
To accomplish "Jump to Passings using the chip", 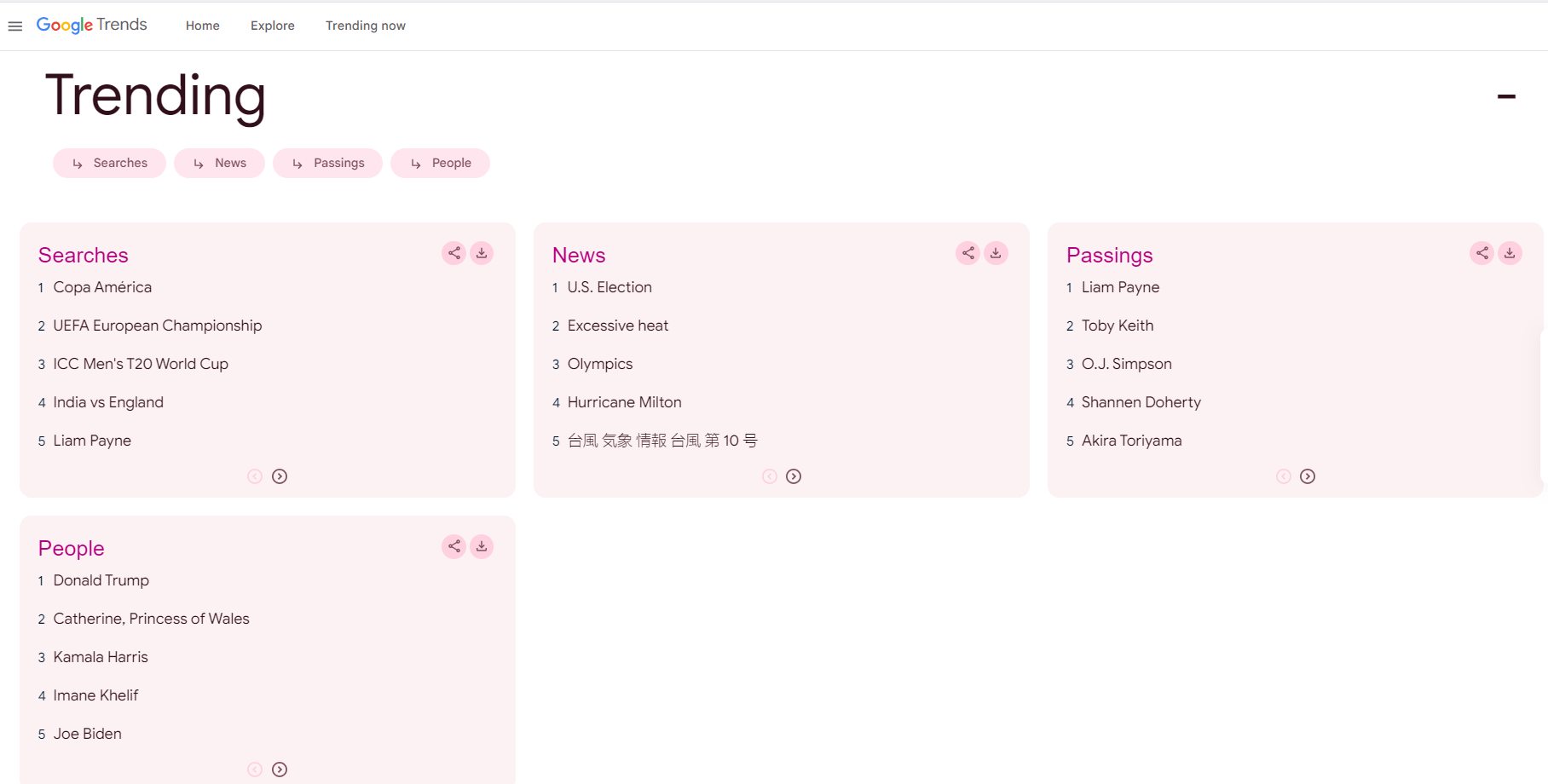I will (x=327, y=163).
